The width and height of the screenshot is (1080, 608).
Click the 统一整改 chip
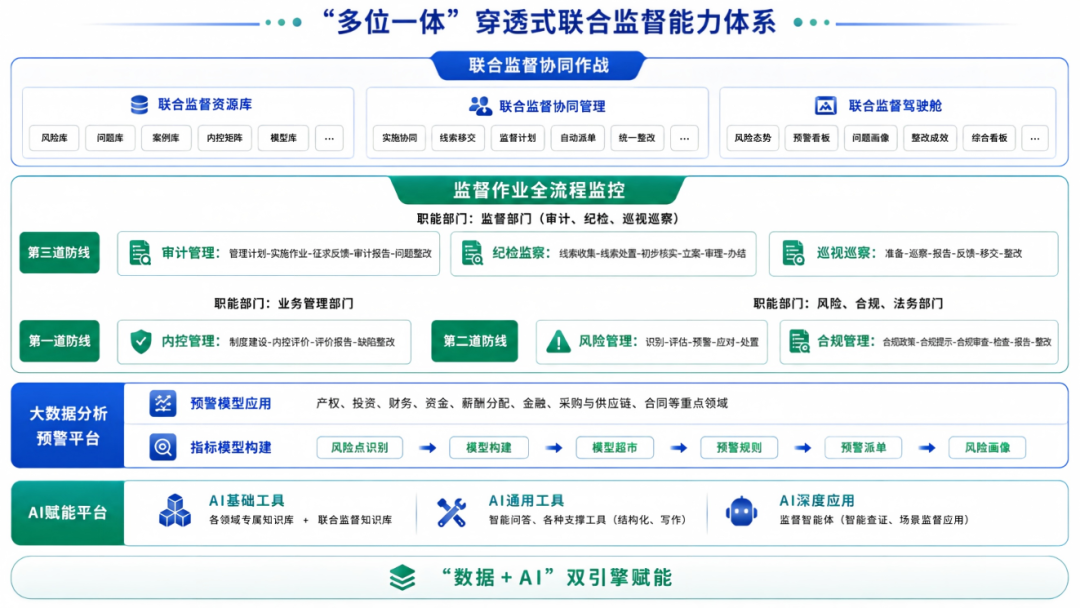637,138
